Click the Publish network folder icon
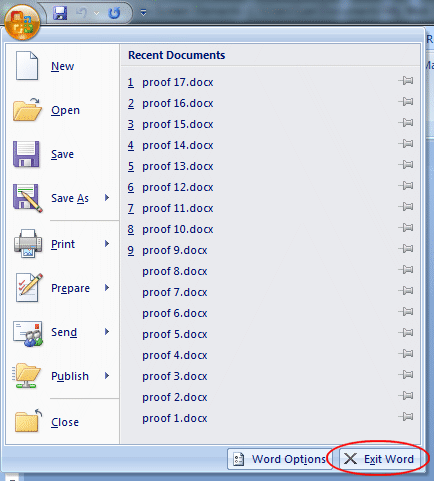Screen dimensions: 434x481 click(x=27, y=376)
